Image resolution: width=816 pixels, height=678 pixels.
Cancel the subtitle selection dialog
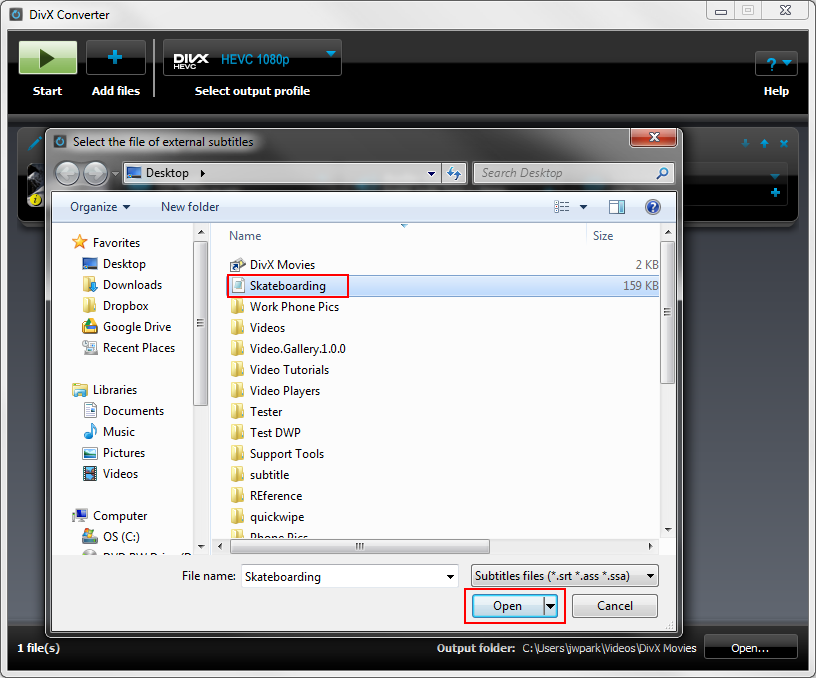(x=614, y=605)
